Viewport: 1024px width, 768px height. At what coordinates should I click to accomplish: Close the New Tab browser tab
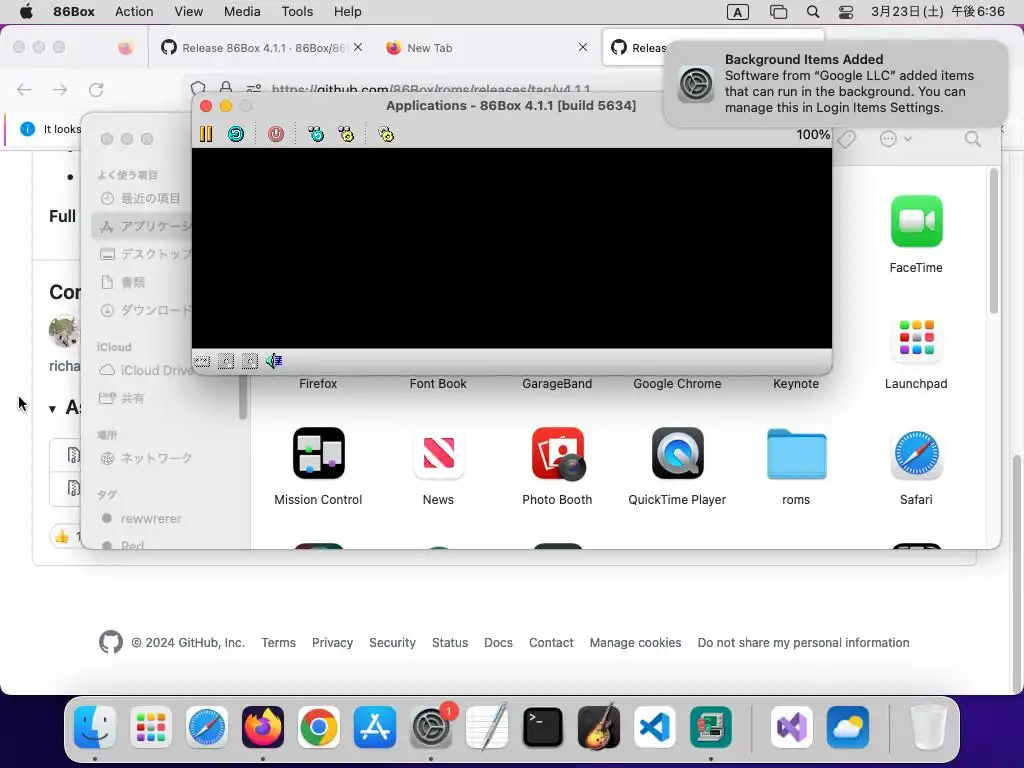coord(583,47)
